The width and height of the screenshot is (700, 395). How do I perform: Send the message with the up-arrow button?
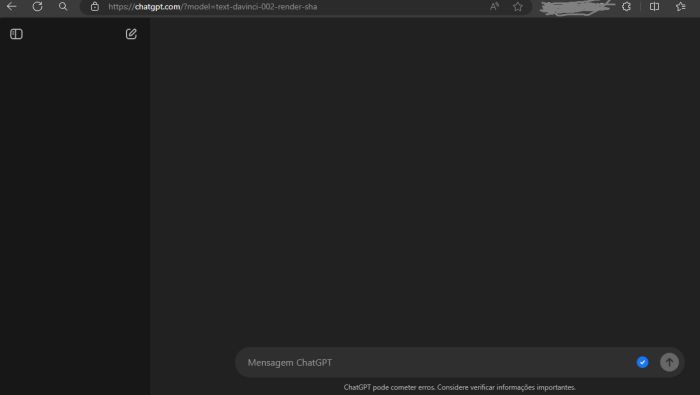point(669,362)
